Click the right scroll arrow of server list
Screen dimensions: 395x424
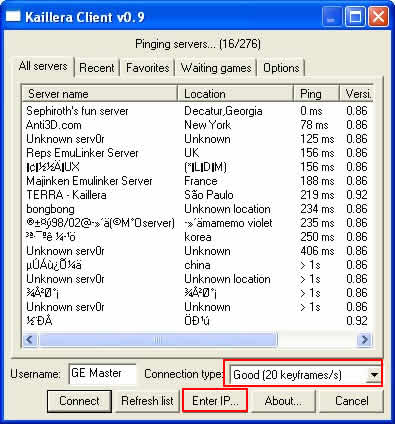[364, 340]
